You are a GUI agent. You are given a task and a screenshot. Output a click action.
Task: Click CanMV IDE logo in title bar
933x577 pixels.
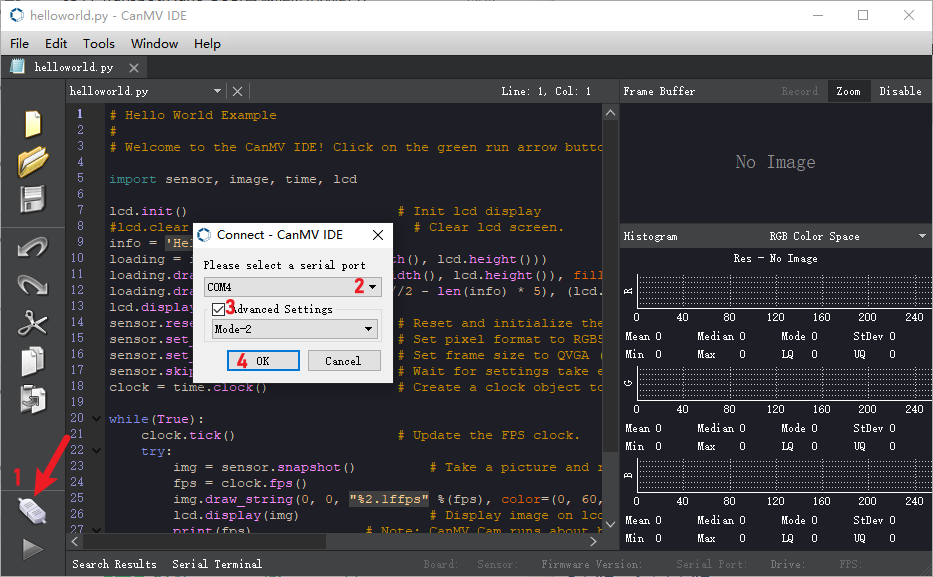click(17, 15)
